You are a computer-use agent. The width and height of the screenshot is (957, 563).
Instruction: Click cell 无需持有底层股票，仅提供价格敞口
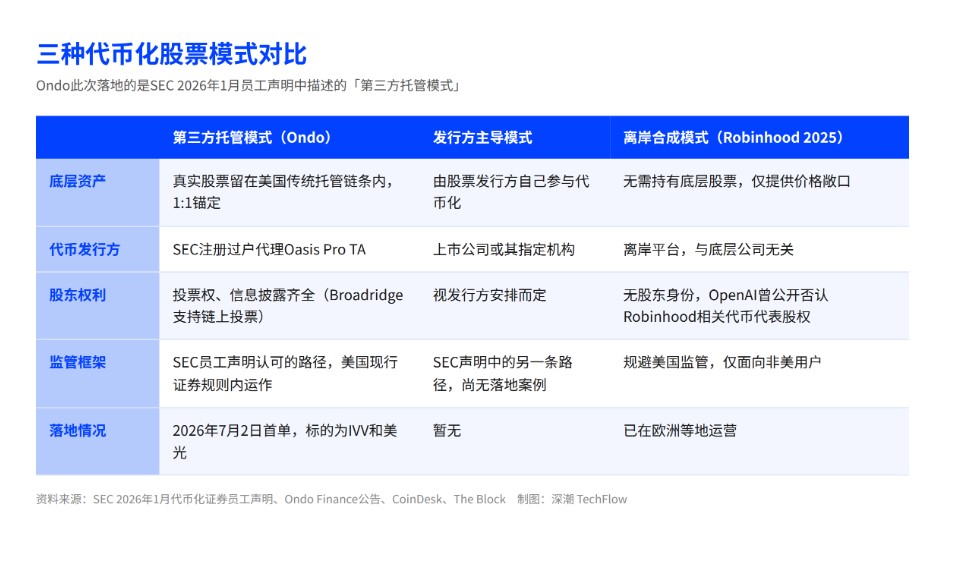737,181
